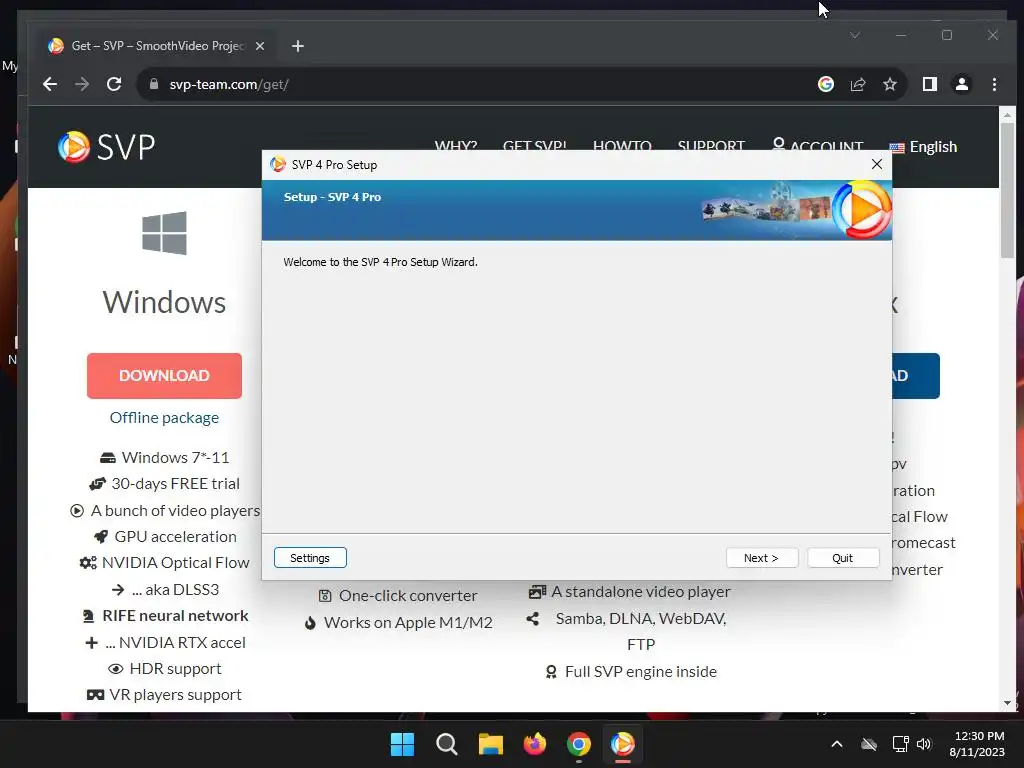Close the SVP 4 Pro Setup dialog
1024x768 pixels.
click(876, 164)
